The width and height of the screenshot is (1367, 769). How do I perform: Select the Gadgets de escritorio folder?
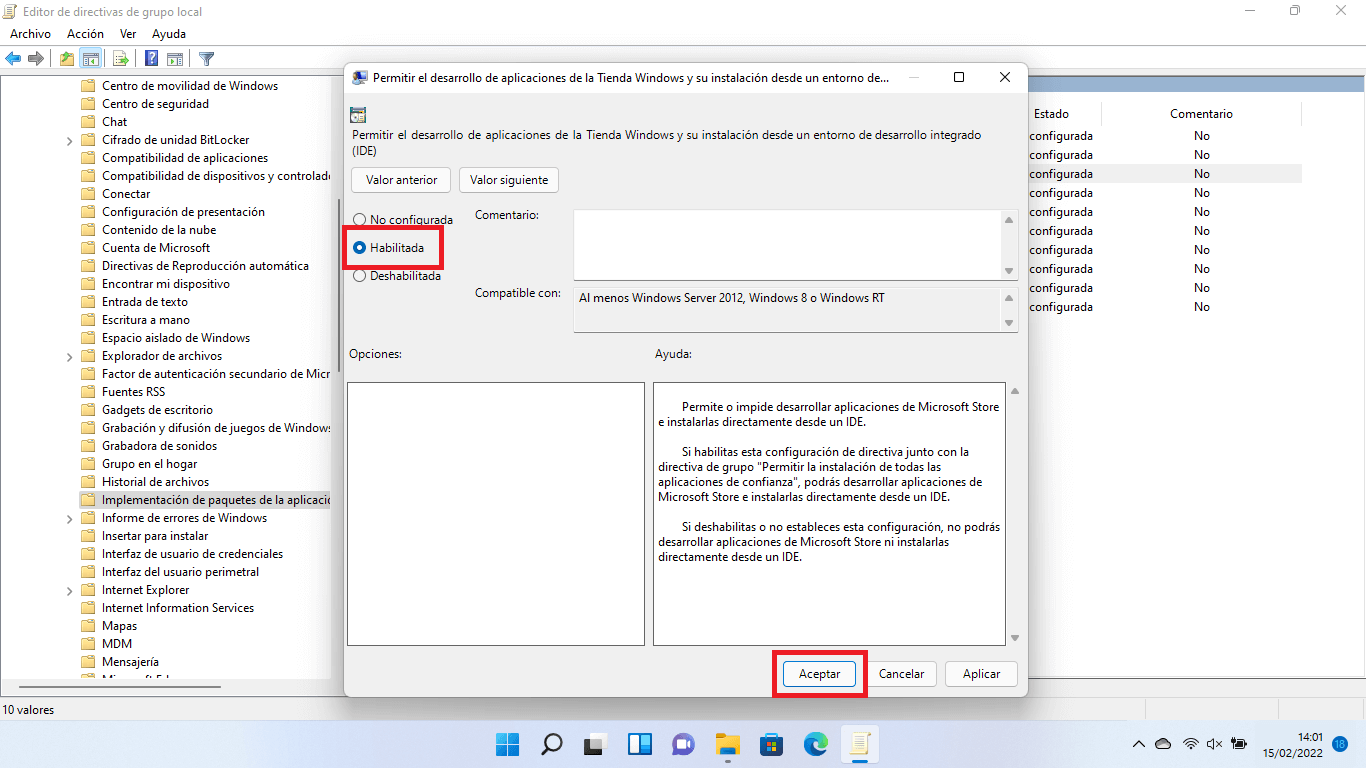(x=157, y=410)
